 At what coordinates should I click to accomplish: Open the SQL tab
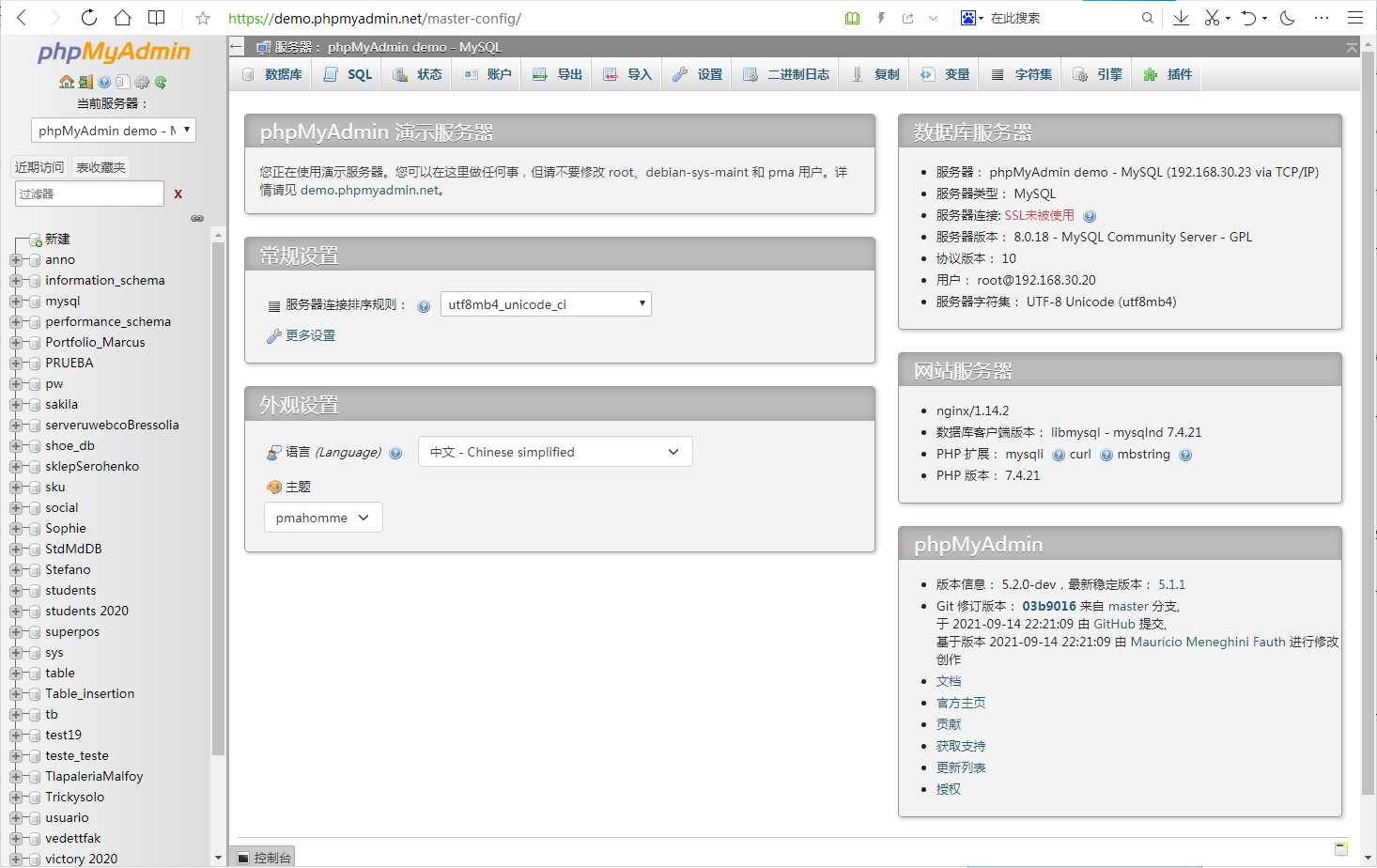(348, 74)
